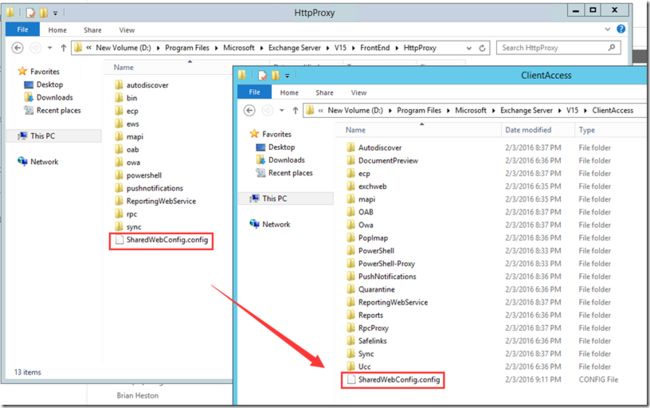Image resolution: width=650 pixels, height=408 pixels.
Task: Click Back arrow in ClientAccess window
Action: [x=249, y=110]
